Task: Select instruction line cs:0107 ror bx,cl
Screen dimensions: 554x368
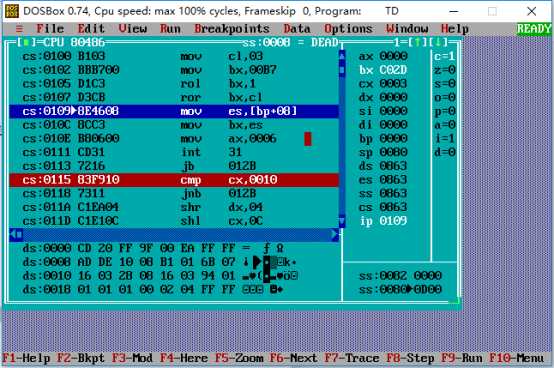Action: (174, 97)
